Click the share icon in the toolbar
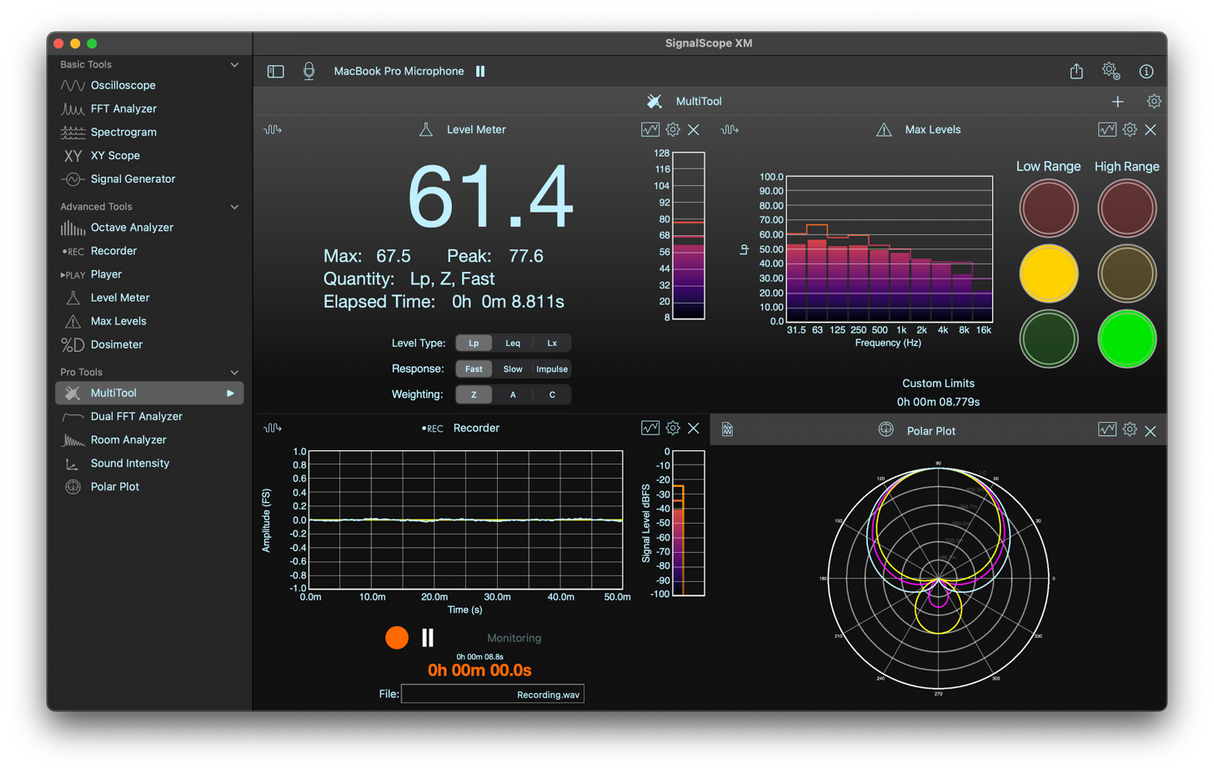The height and width of the screenshot is (773, 1214). pyautogui.click(x=1075, y=71)
